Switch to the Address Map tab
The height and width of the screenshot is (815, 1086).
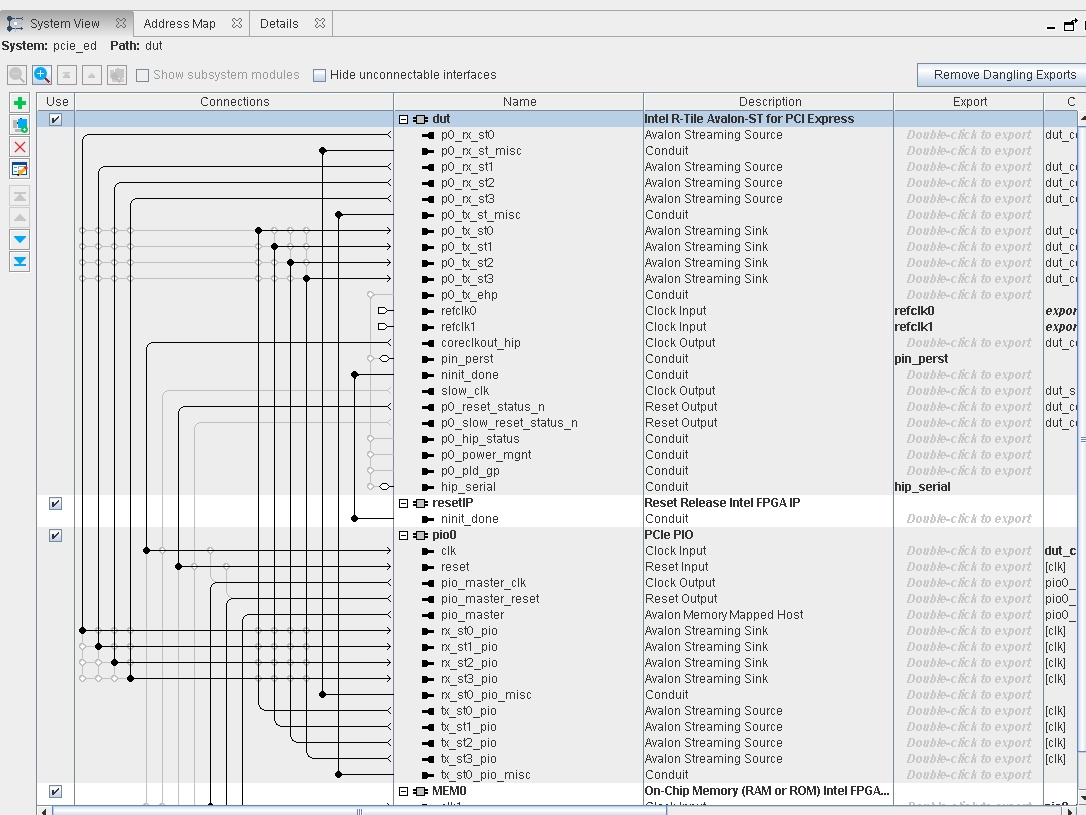(x=179, y=23)
